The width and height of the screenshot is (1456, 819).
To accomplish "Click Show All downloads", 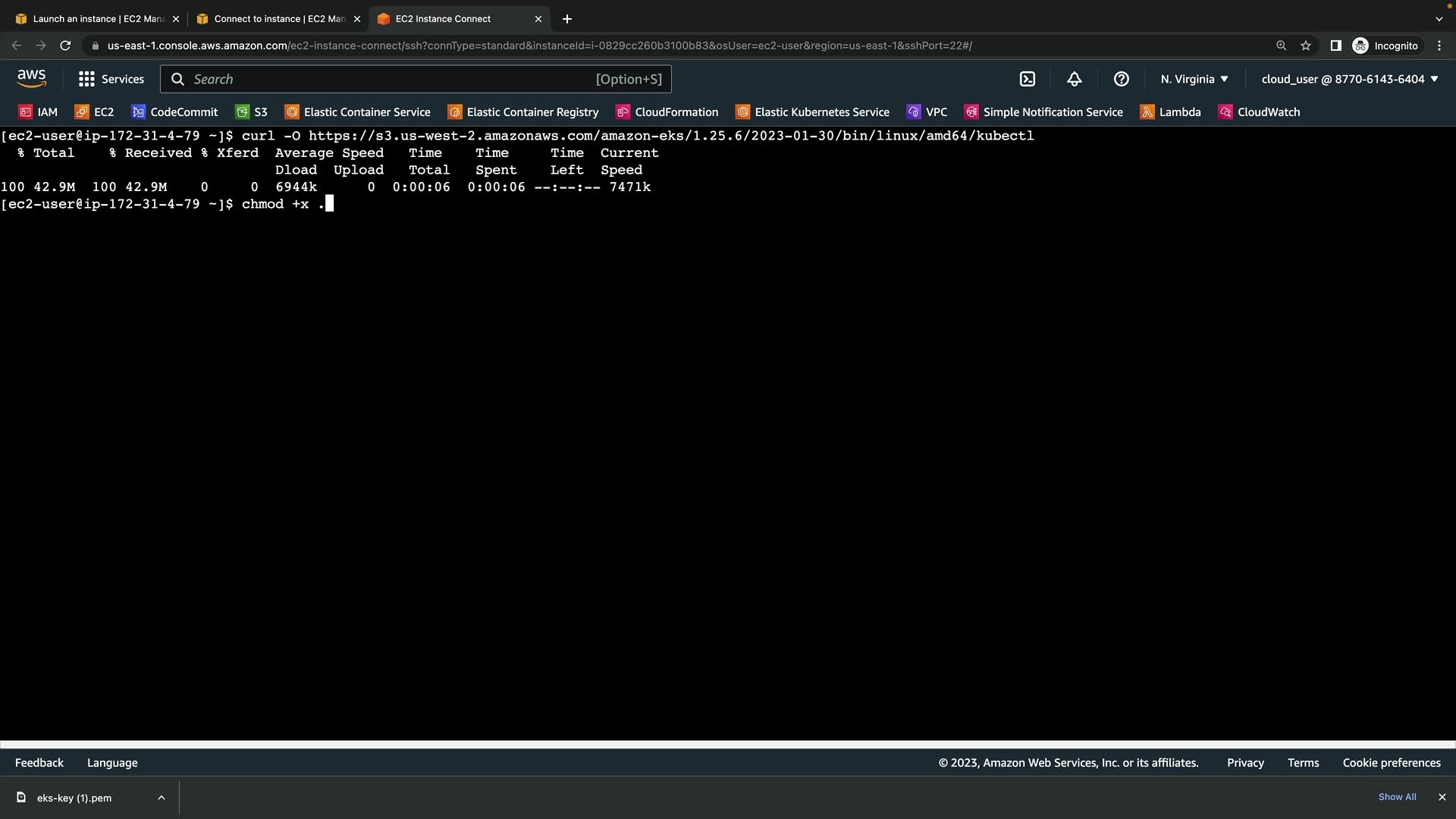I will pyautogui.click(x=1397, y=797).
